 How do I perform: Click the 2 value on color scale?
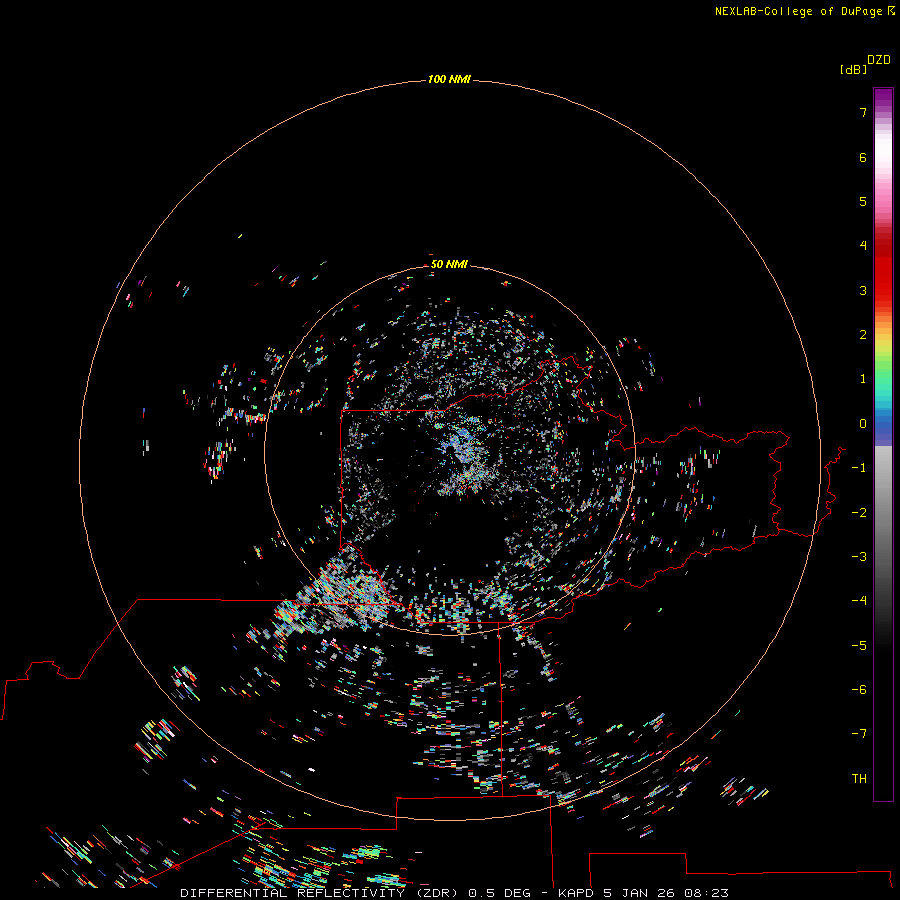point(863,335)
